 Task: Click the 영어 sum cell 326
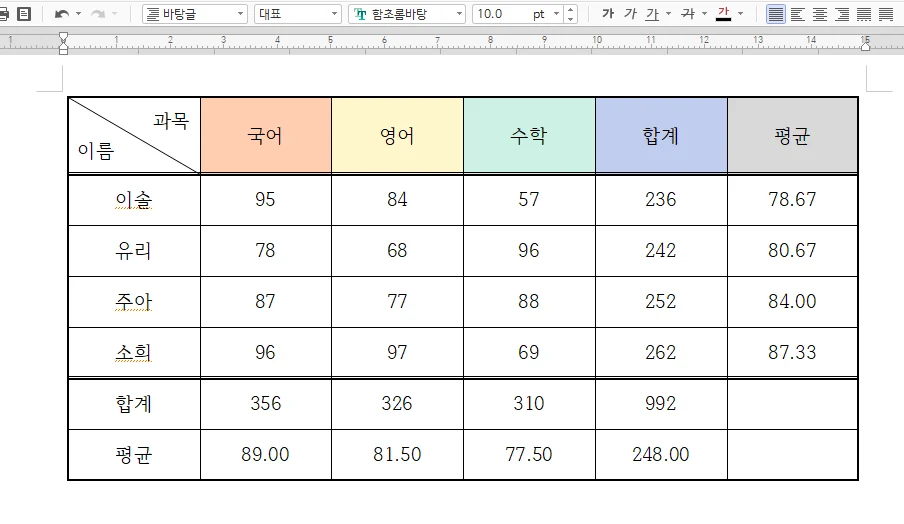397,404
